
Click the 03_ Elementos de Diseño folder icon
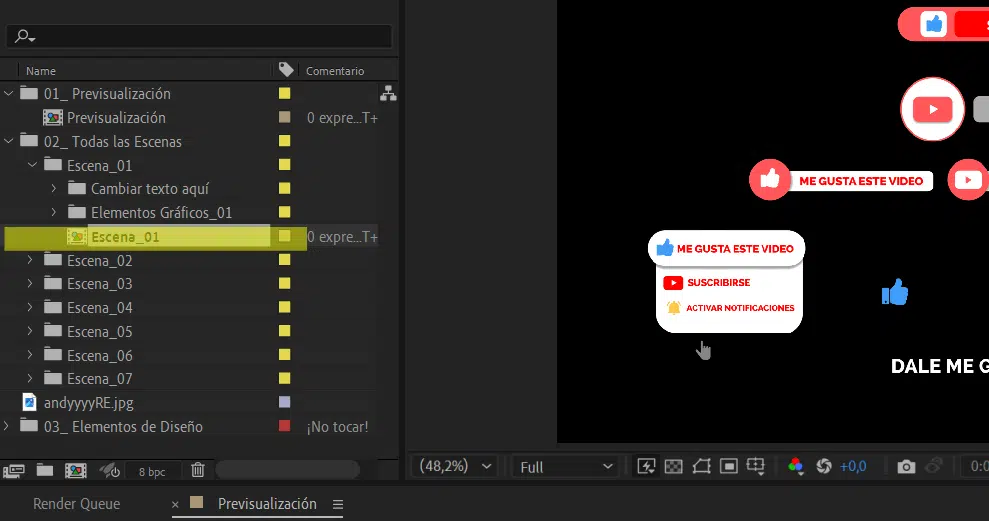pyautogui.click(x=29, y=425)
